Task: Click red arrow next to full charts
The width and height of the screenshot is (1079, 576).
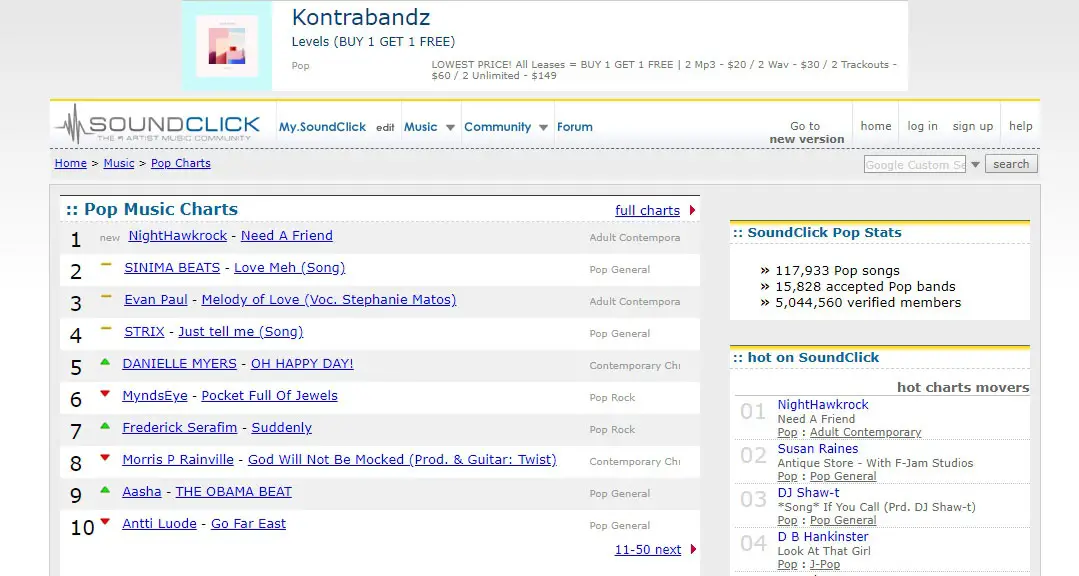Action: click(x=692, y=211)
